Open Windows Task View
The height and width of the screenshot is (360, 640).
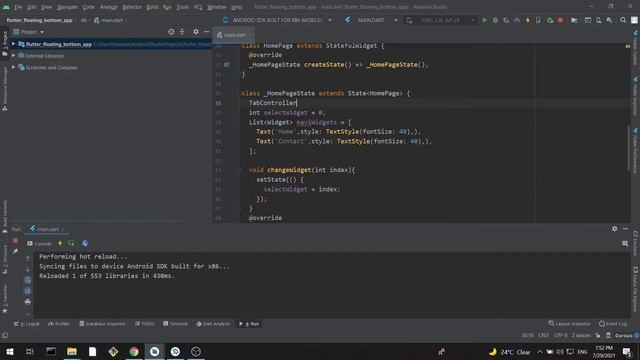click(30, 351)
